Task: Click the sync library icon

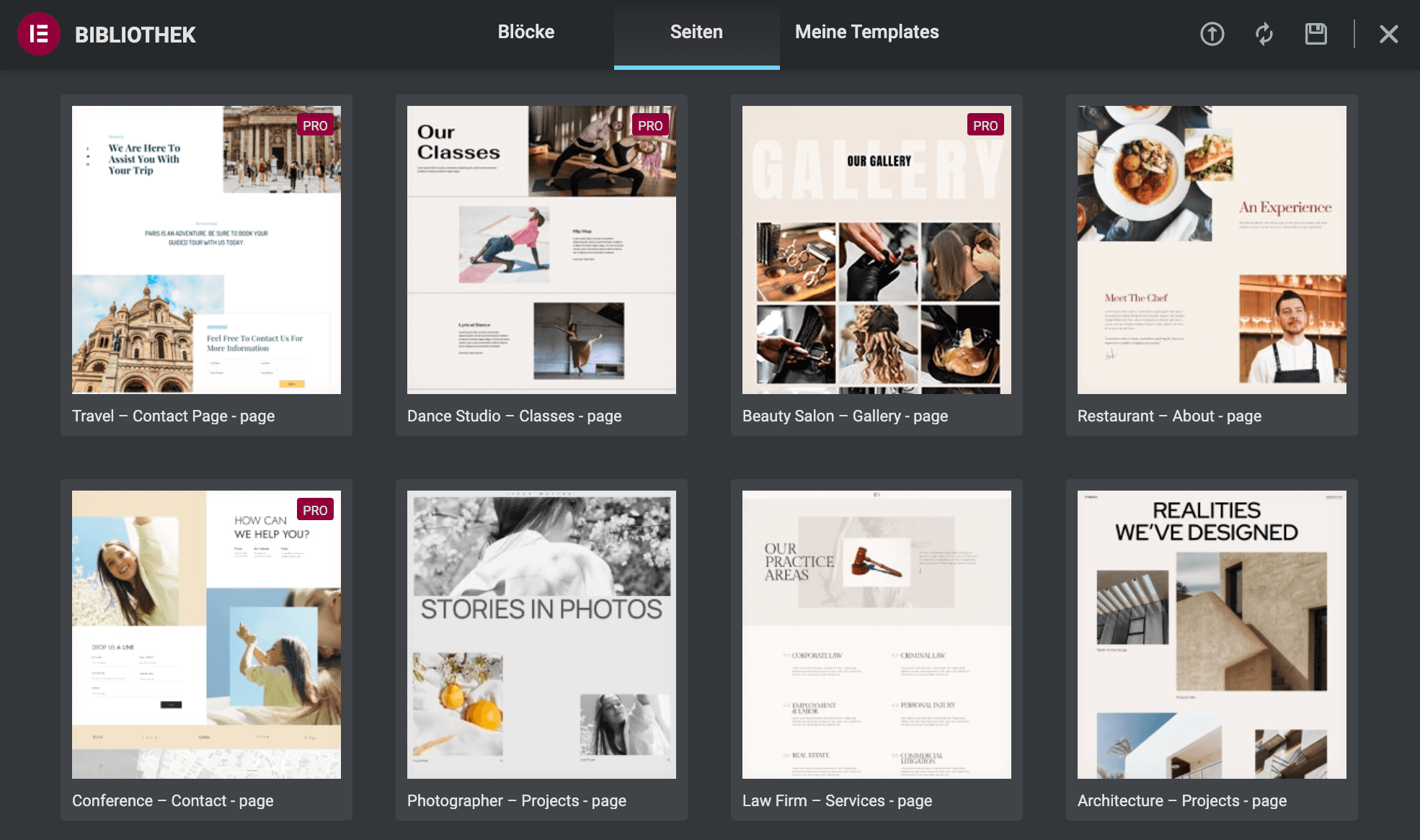Action: click(x=1264, y=34)
